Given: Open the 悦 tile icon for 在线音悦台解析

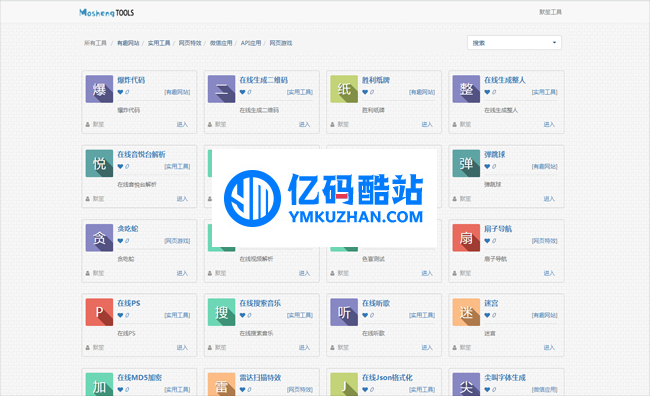Looking at the screenshot, I should [x=99, y=163].
